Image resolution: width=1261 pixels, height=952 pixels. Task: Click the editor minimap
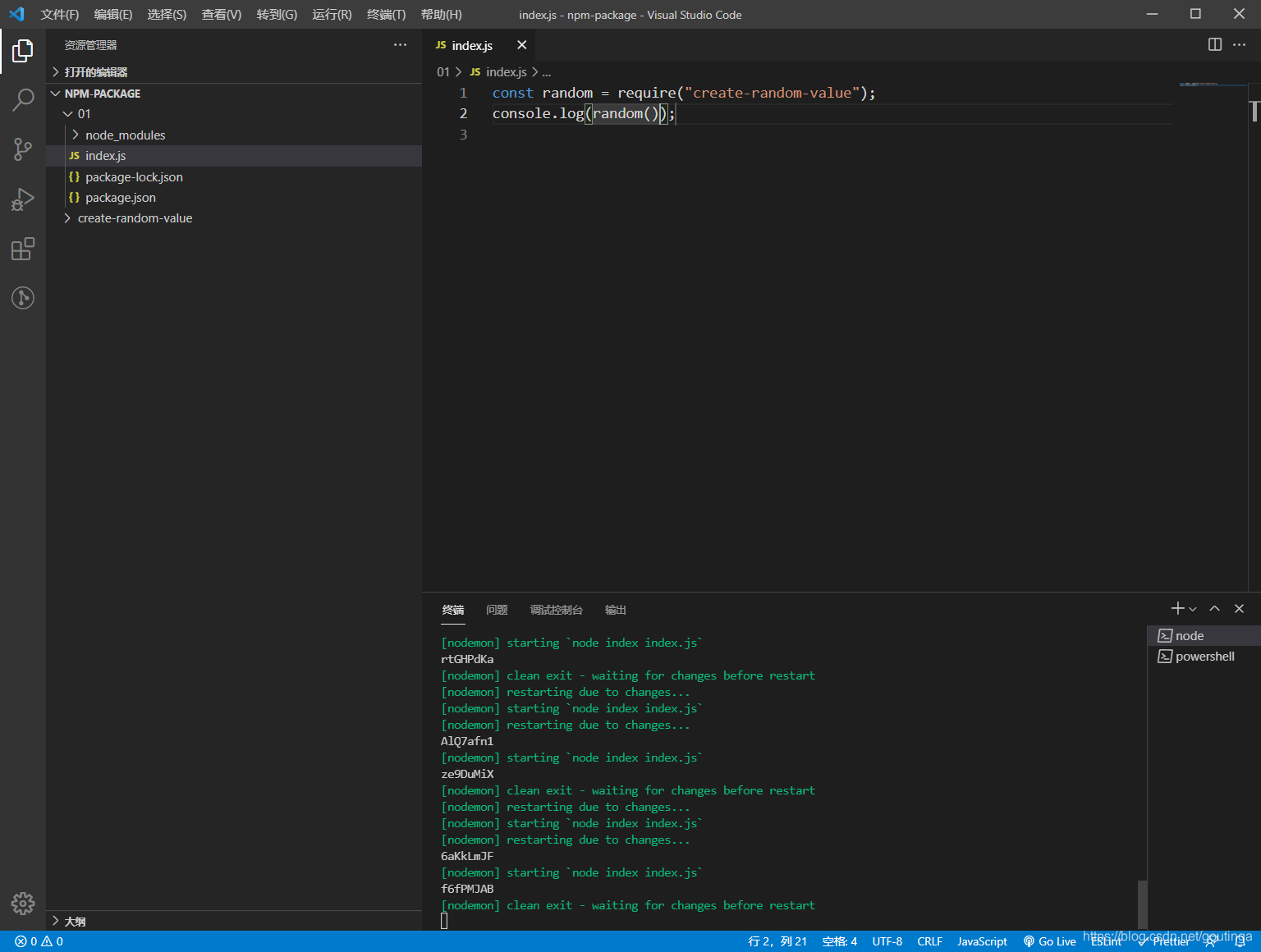tap(1213, 85)
